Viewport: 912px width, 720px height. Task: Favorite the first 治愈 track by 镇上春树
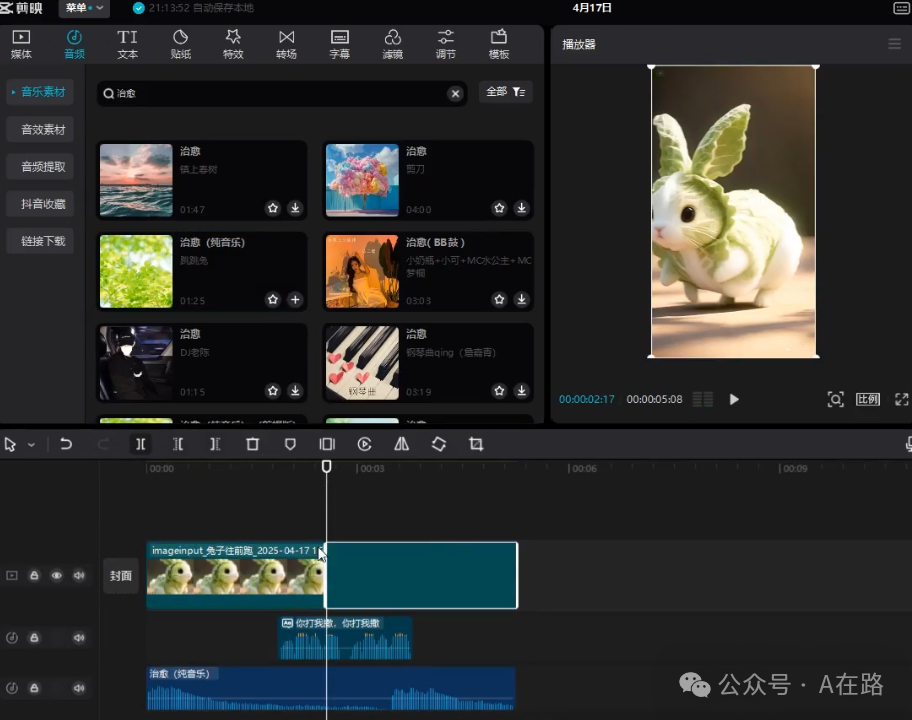[x=273, y=208]
